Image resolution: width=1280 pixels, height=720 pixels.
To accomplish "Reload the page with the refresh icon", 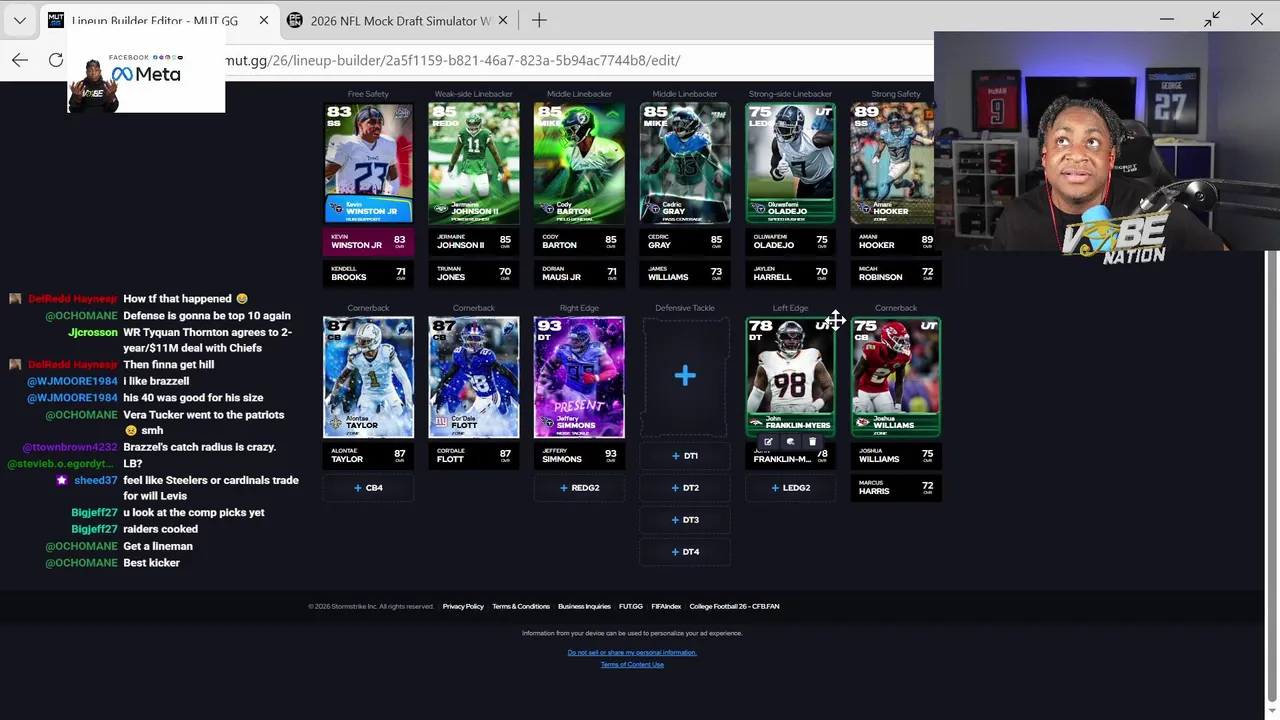I will pos(56,60).
